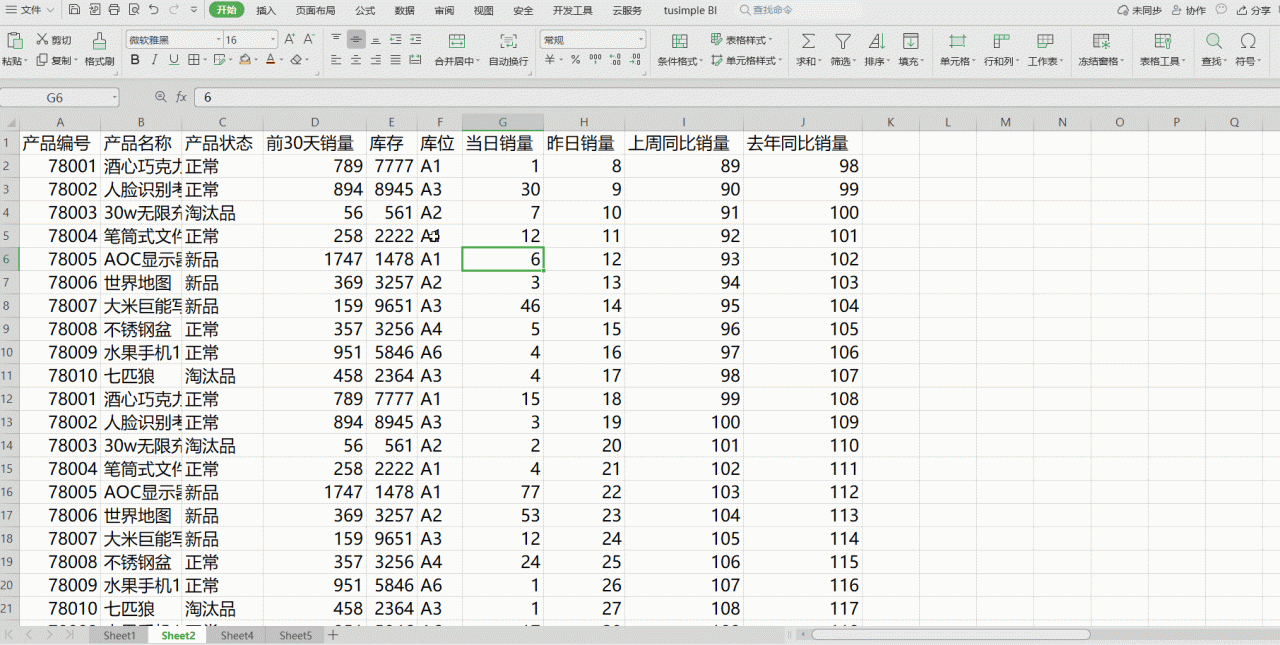Toggle bold formatting (B)

(x=134, y=60)
